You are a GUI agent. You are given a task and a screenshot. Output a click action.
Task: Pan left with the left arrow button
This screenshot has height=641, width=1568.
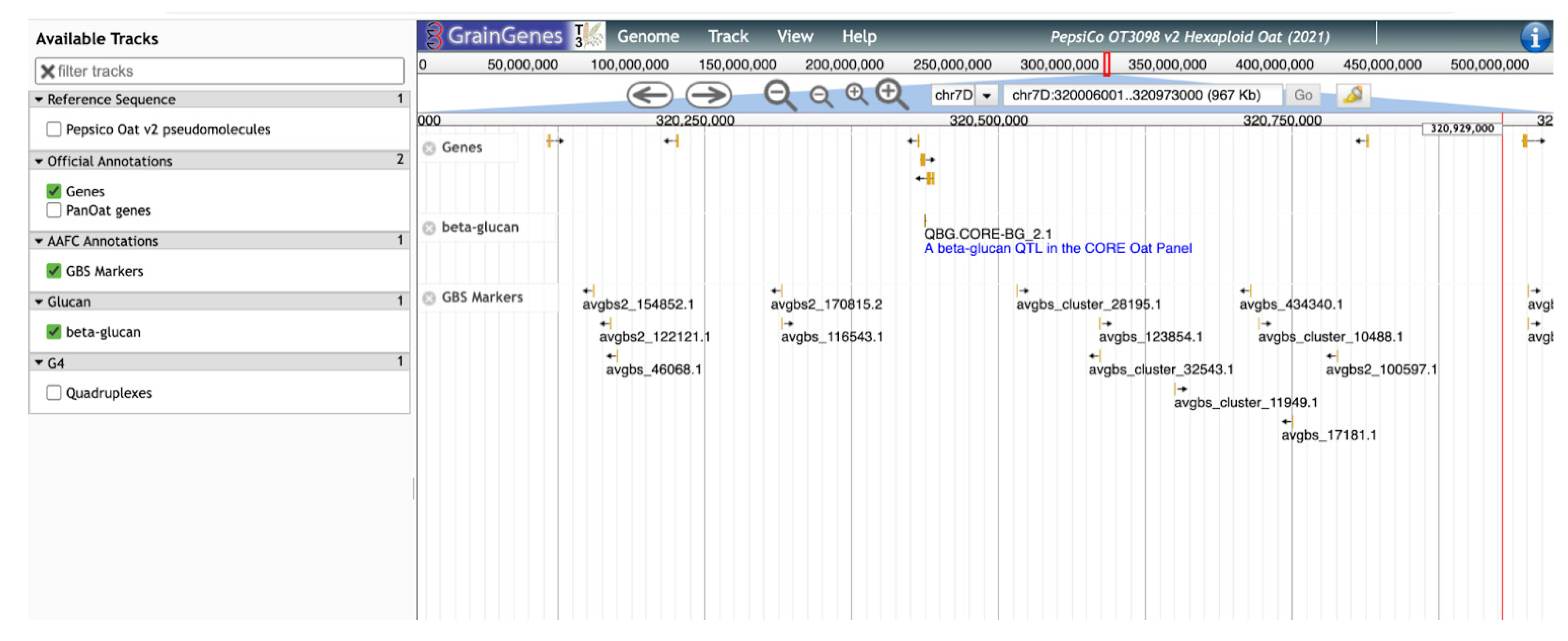point(650,95)
